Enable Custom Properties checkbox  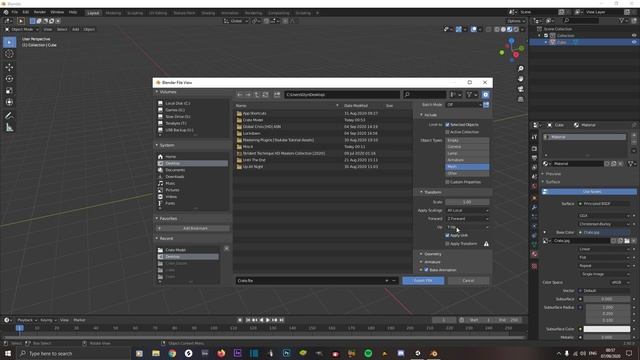point(447,182)
